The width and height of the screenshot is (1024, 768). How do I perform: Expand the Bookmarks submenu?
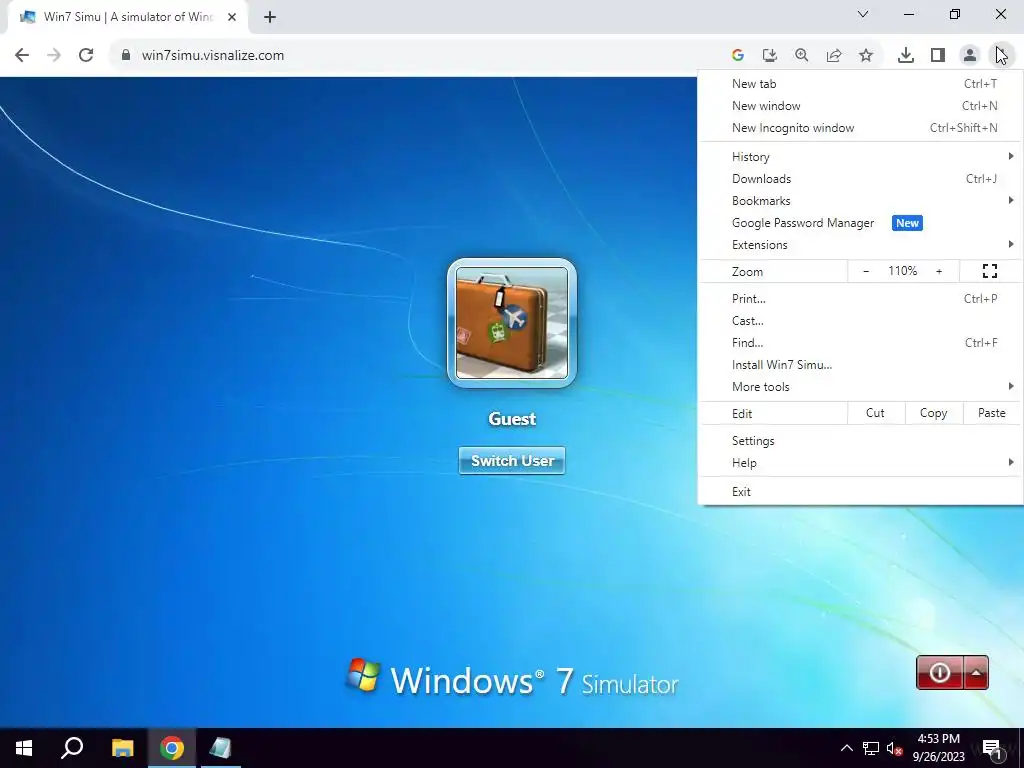[x=861, y=201]
